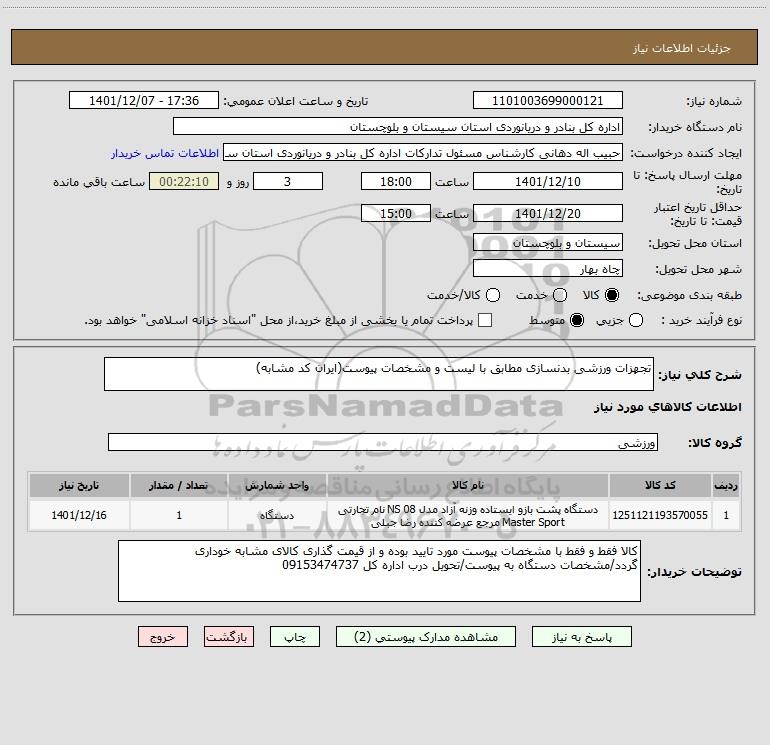770x745 pixels.
Task: Click the شماره نیاز field 1101003699000121
Action: coord(548,101)
